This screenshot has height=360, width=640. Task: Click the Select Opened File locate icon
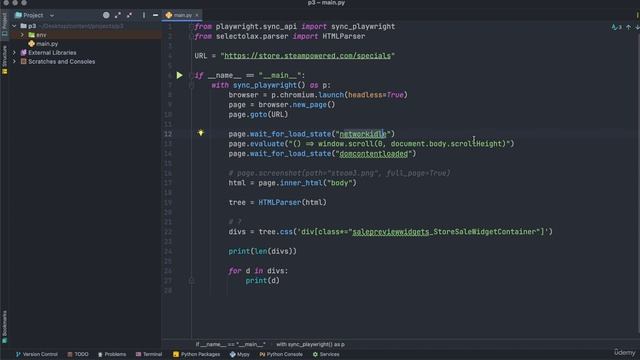tap(106, 15)
